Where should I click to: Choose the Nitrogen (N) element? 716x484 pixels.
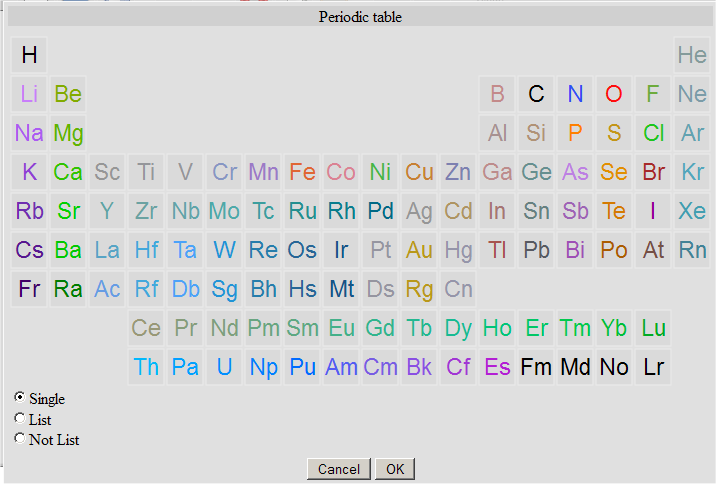pos(575,94)
